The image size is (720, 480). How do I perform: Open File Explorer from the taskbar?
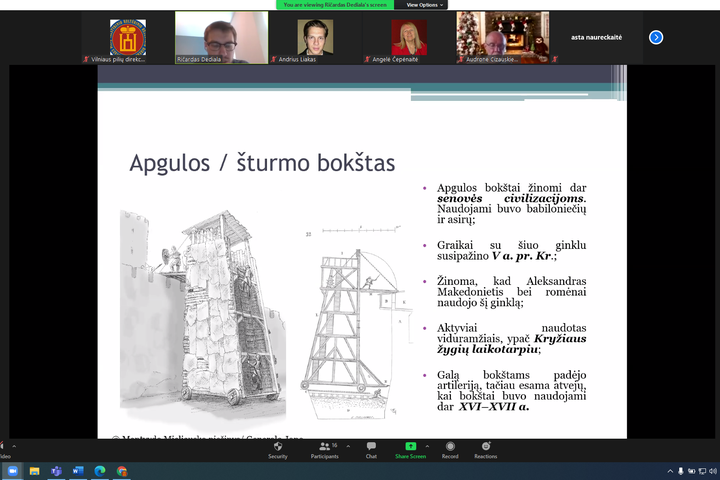point(34,471)
